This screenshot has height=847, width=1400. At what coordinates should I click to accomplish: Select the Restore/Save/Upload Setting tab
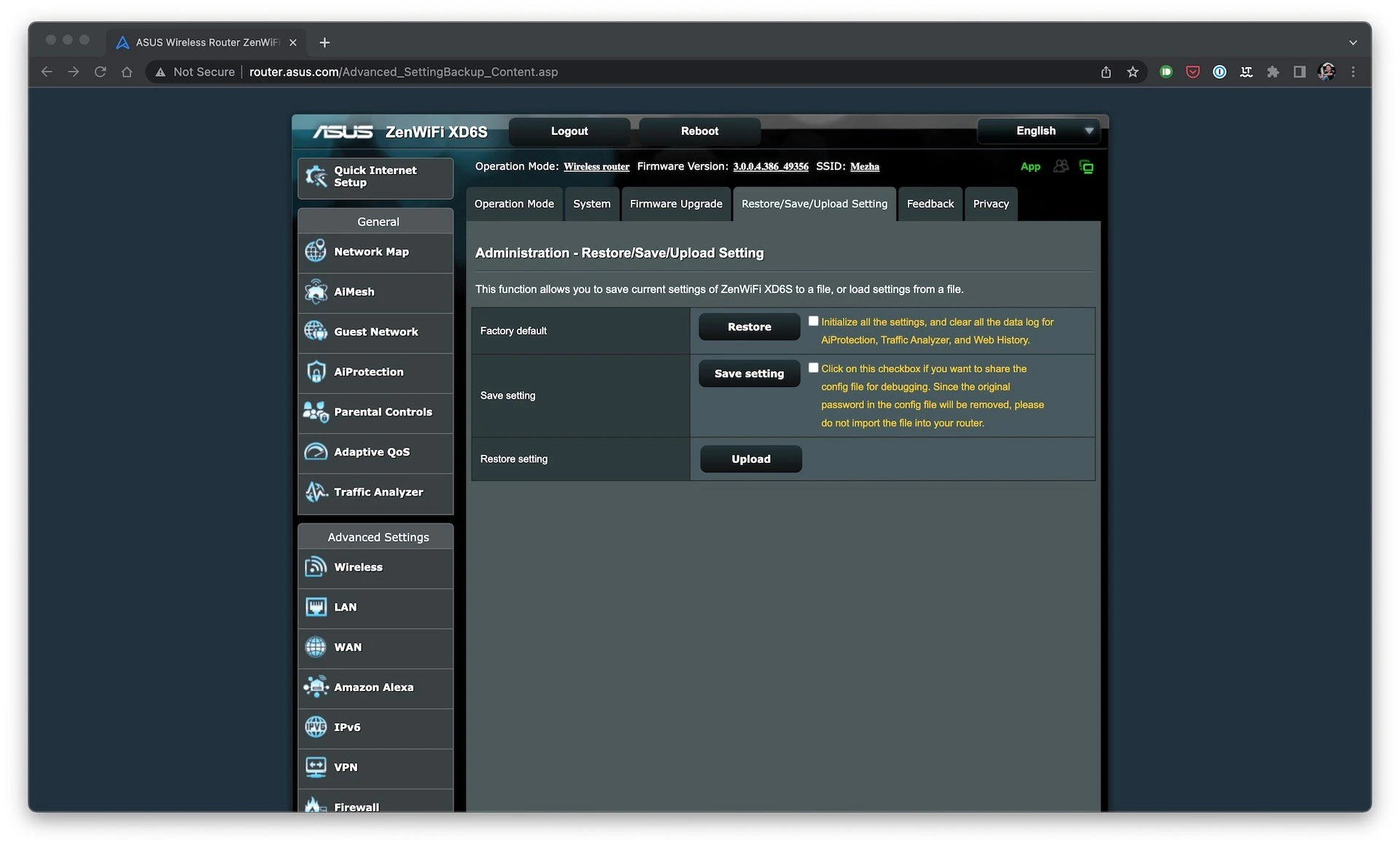(x=814, y=204)
